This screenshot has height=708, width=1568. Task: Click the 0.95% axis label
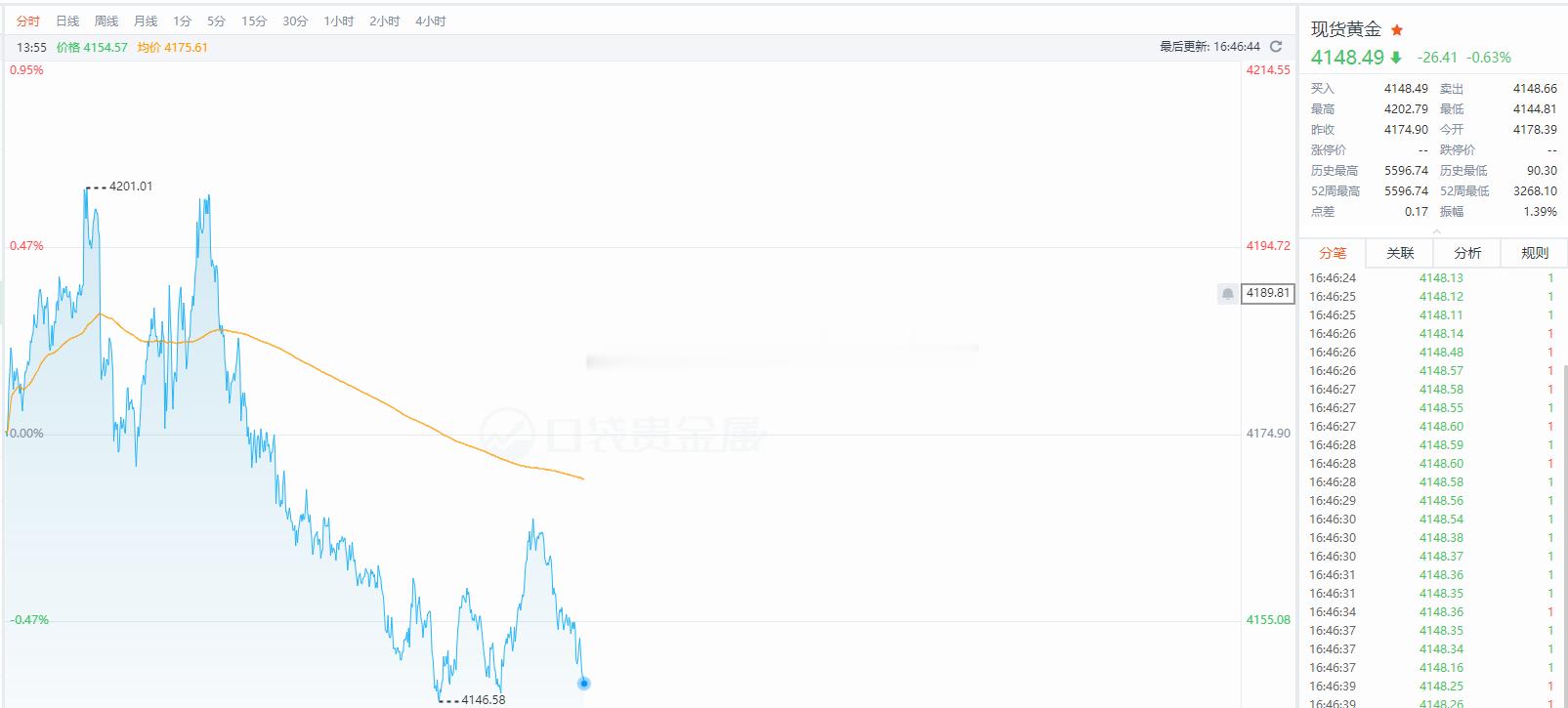click(x=26, y=70)
